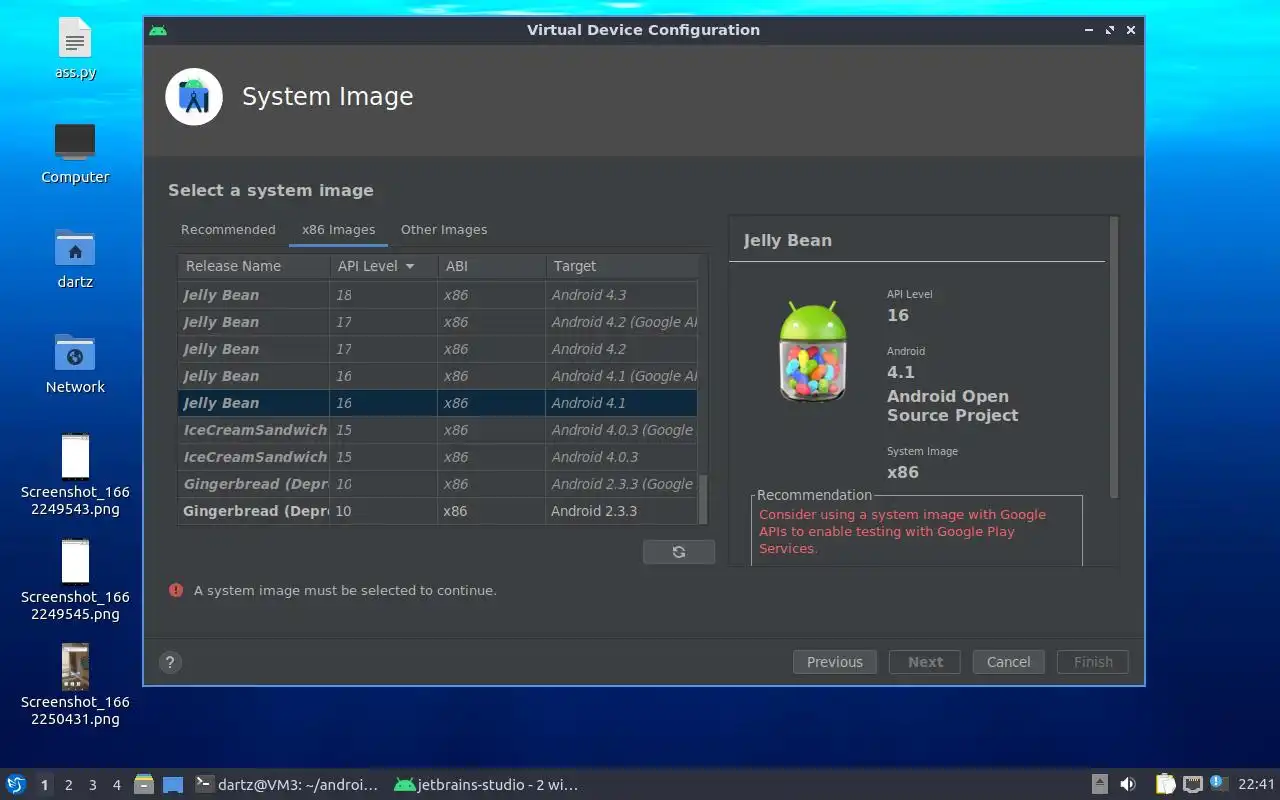Click the refresh system images icon button
Image resolution: width=1280 pixels, height=800 pixels.
point(679,552)
